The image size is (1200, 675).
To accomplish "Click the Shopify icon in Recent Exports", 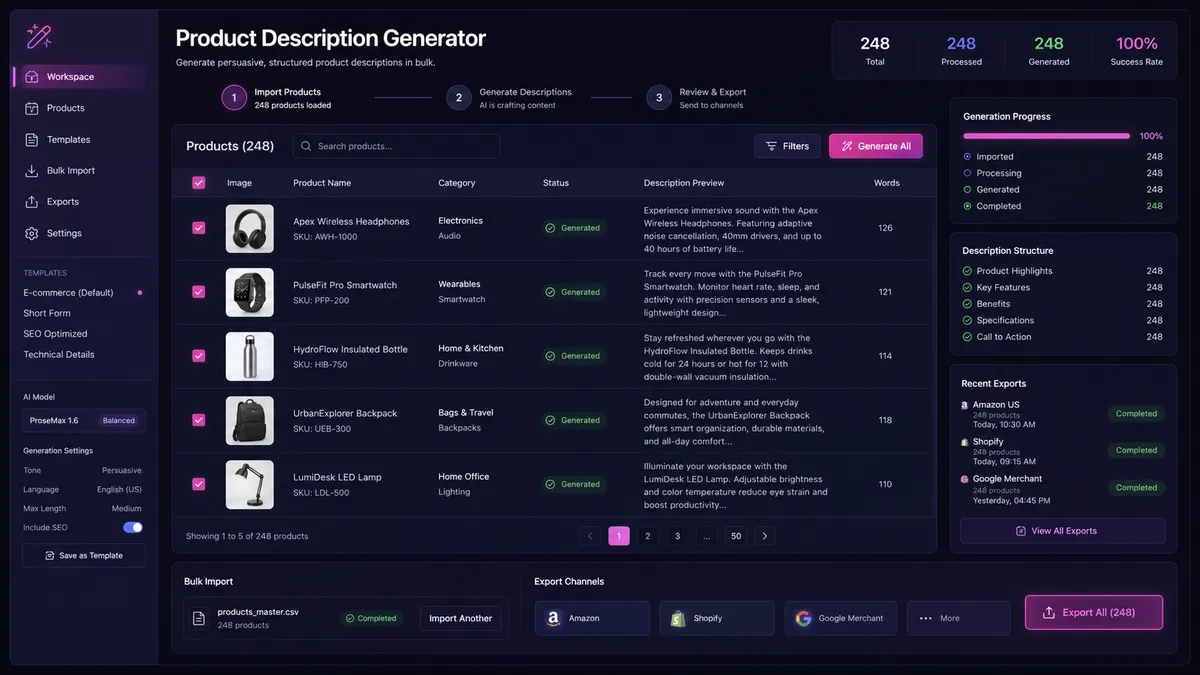I will [965, 442].
